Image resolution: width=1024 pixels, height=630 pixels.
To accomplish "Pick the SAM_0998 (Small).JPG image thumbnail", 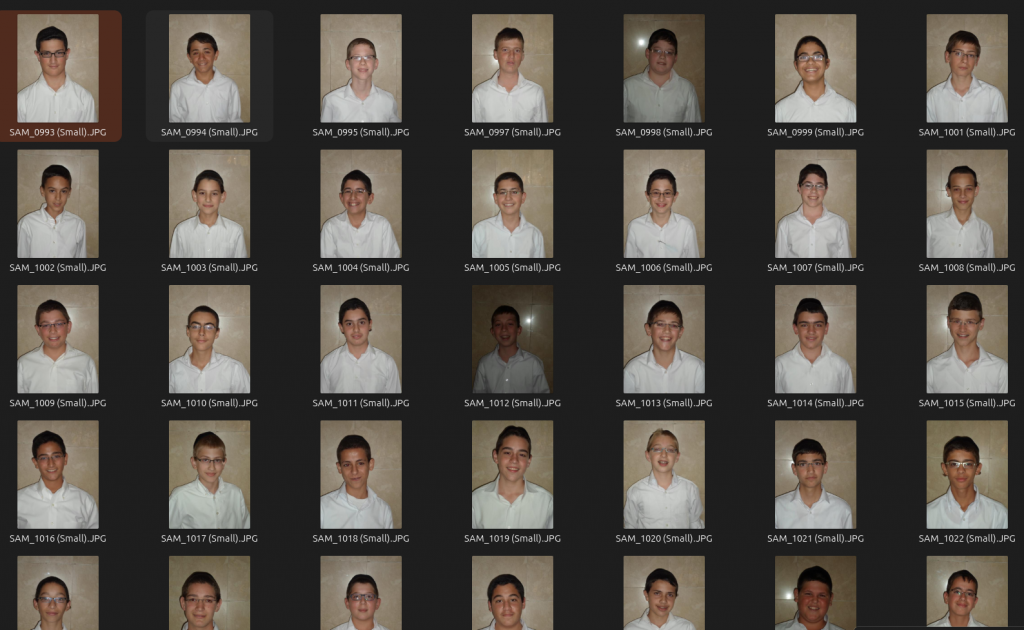I will point(664,68).
